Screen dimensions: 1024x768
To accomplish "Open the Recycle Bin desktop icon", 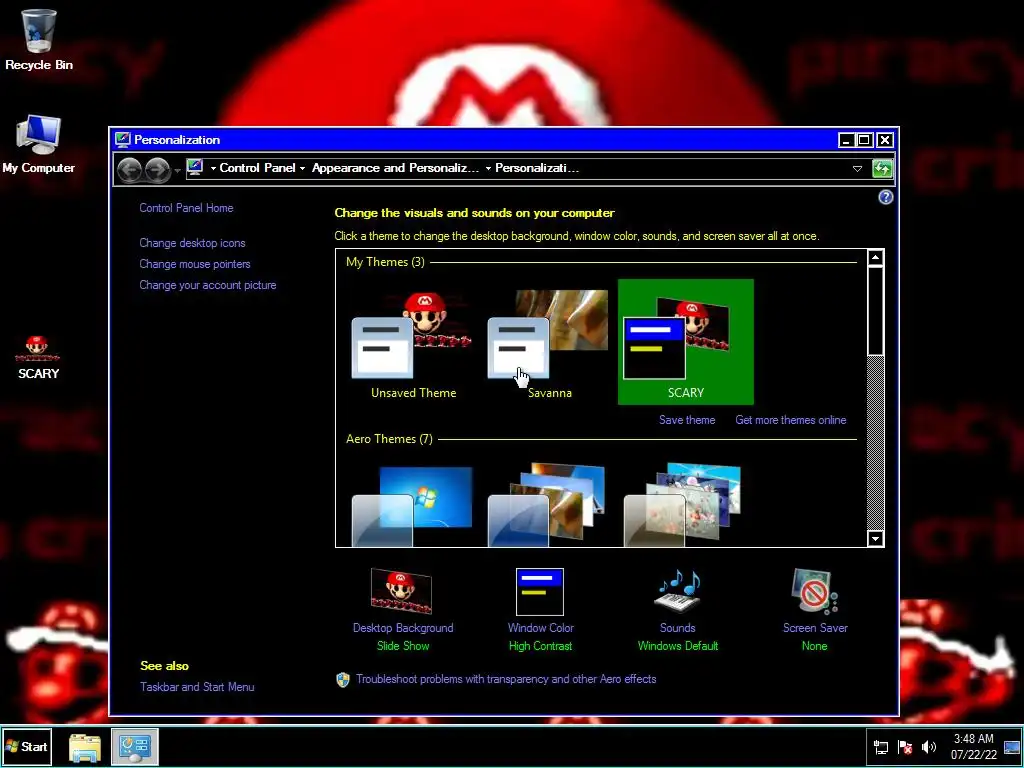I will 39,39.
